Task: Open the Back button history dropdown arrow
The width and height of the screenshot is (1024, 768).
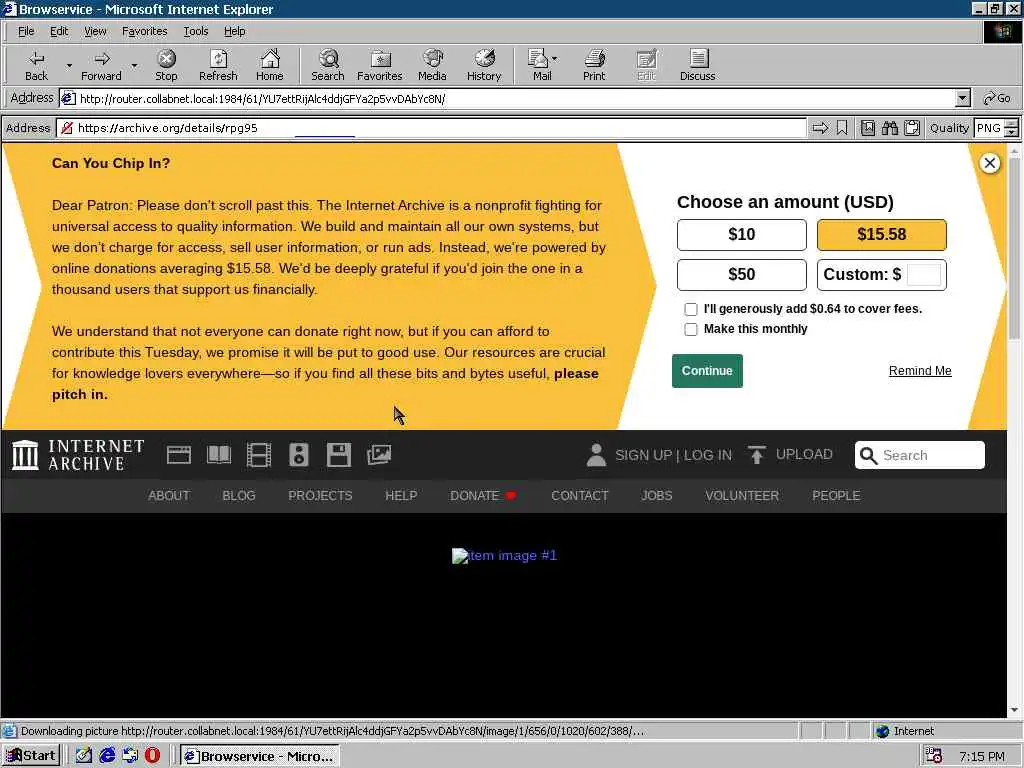Action: [69, 65]
